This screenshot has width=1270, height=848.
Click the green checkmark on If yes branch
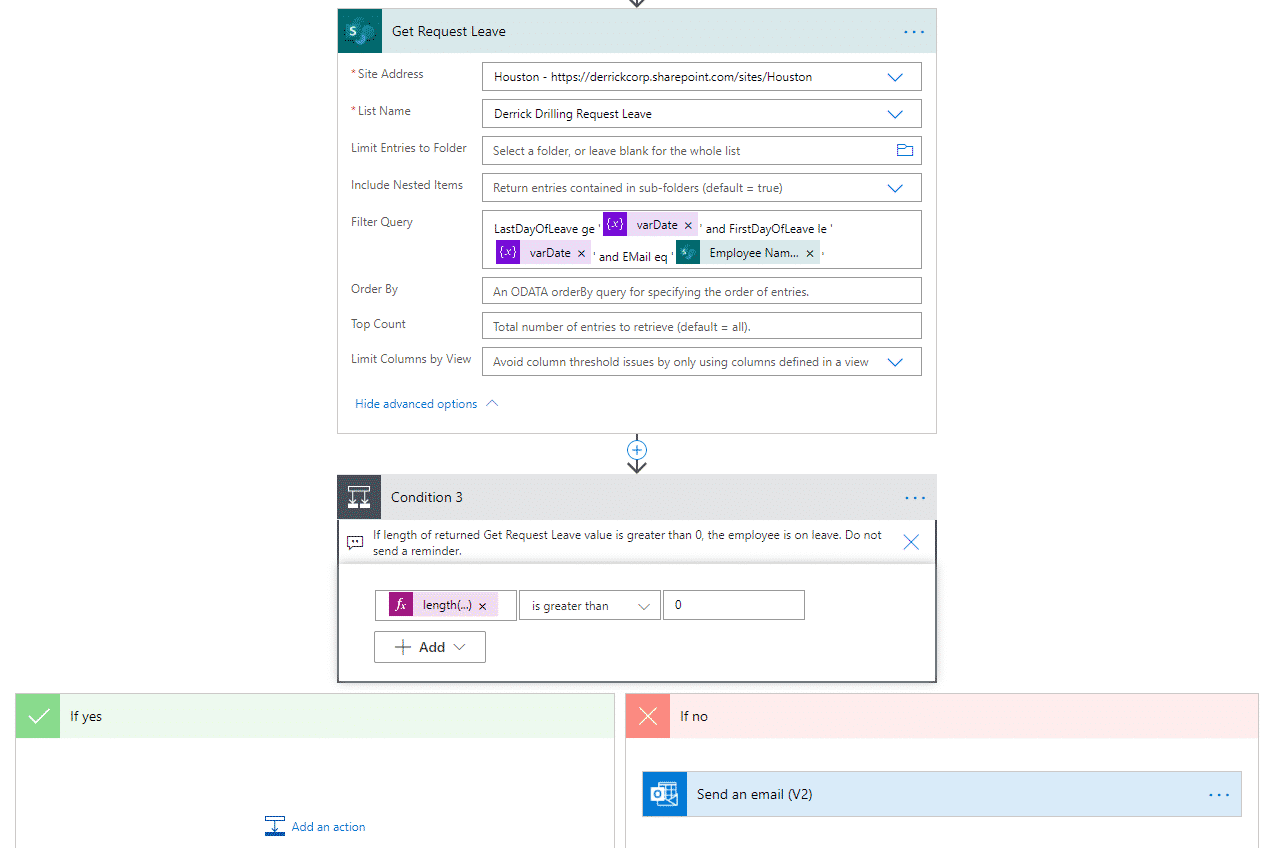[x=37, y=715]
